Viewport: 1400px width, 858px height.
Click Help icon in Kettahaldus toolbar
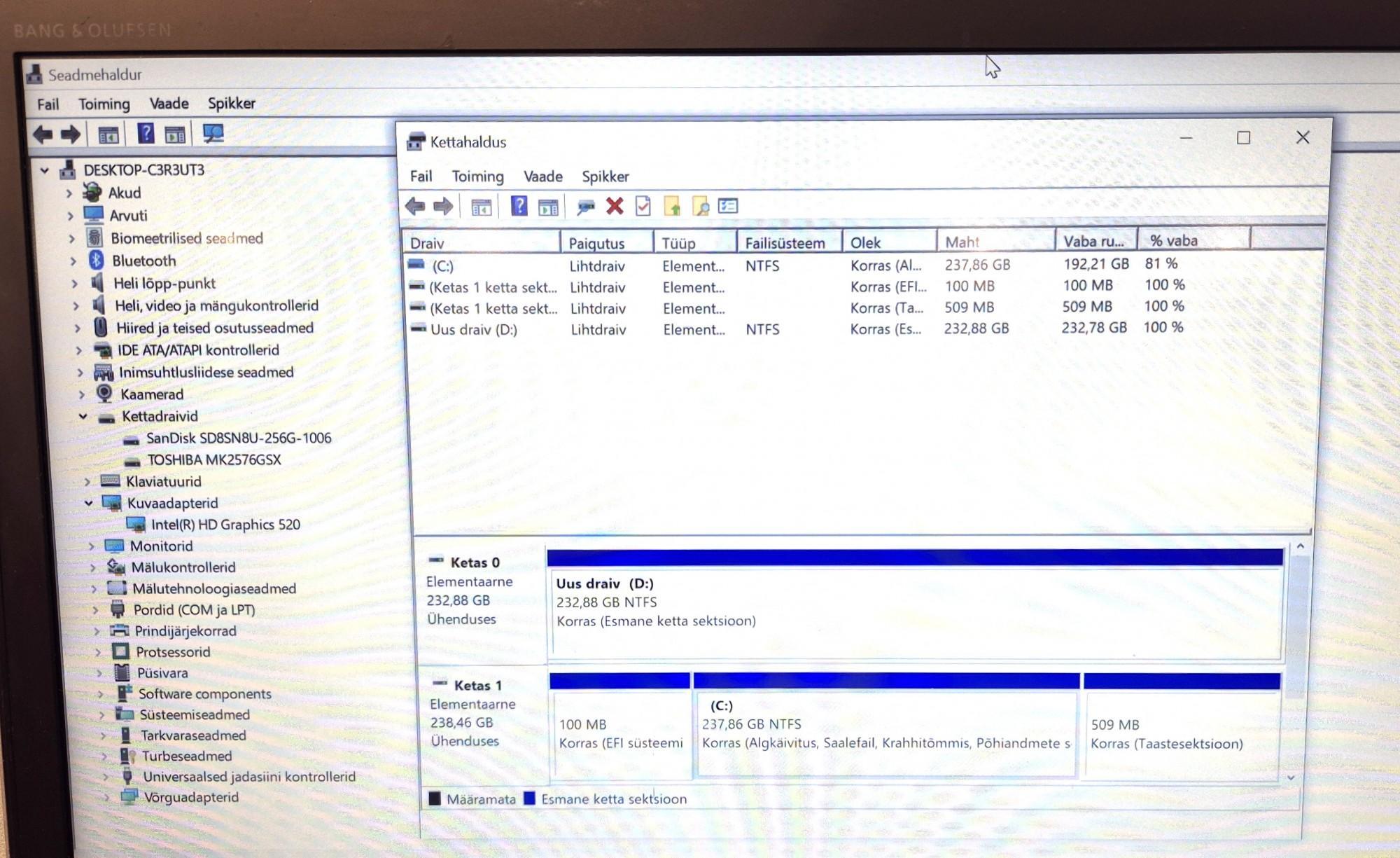tap(519, 206)
